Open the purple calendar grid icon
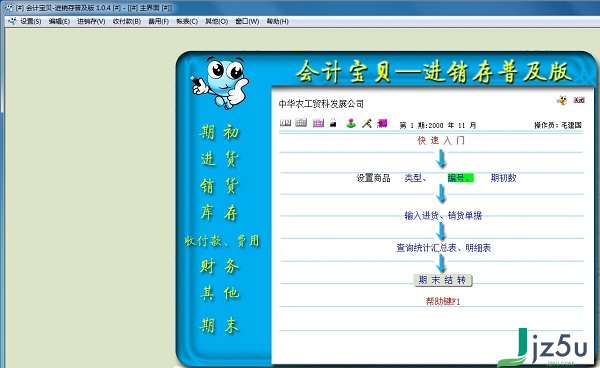The width and height of the screenshot is (600, 368). pos(318,123)
